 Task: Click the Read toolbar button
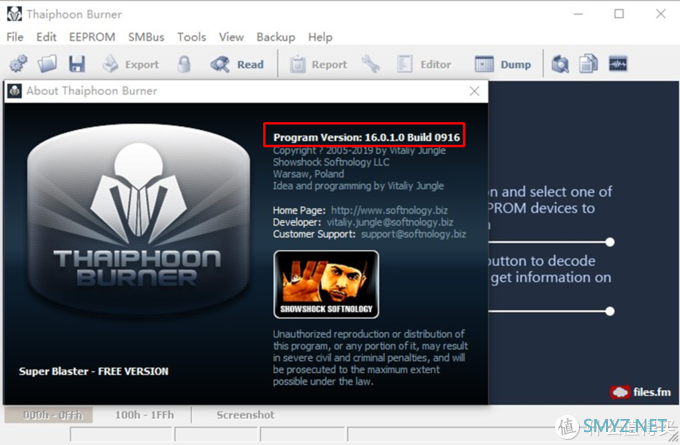click(x=237, y=64)
